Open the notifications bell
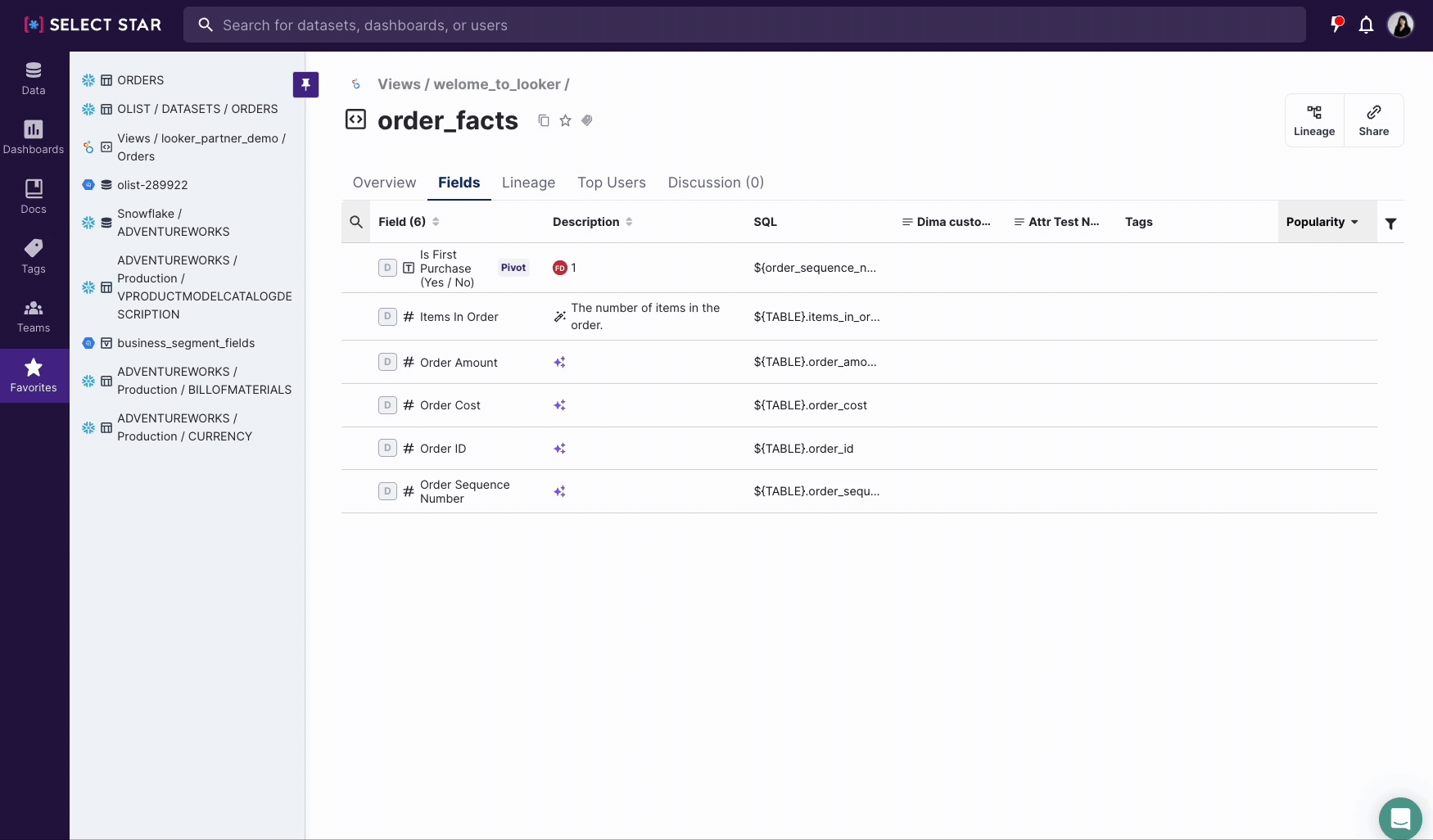The height and width of the screenshot is (840, 1433). click(1366, 25)
